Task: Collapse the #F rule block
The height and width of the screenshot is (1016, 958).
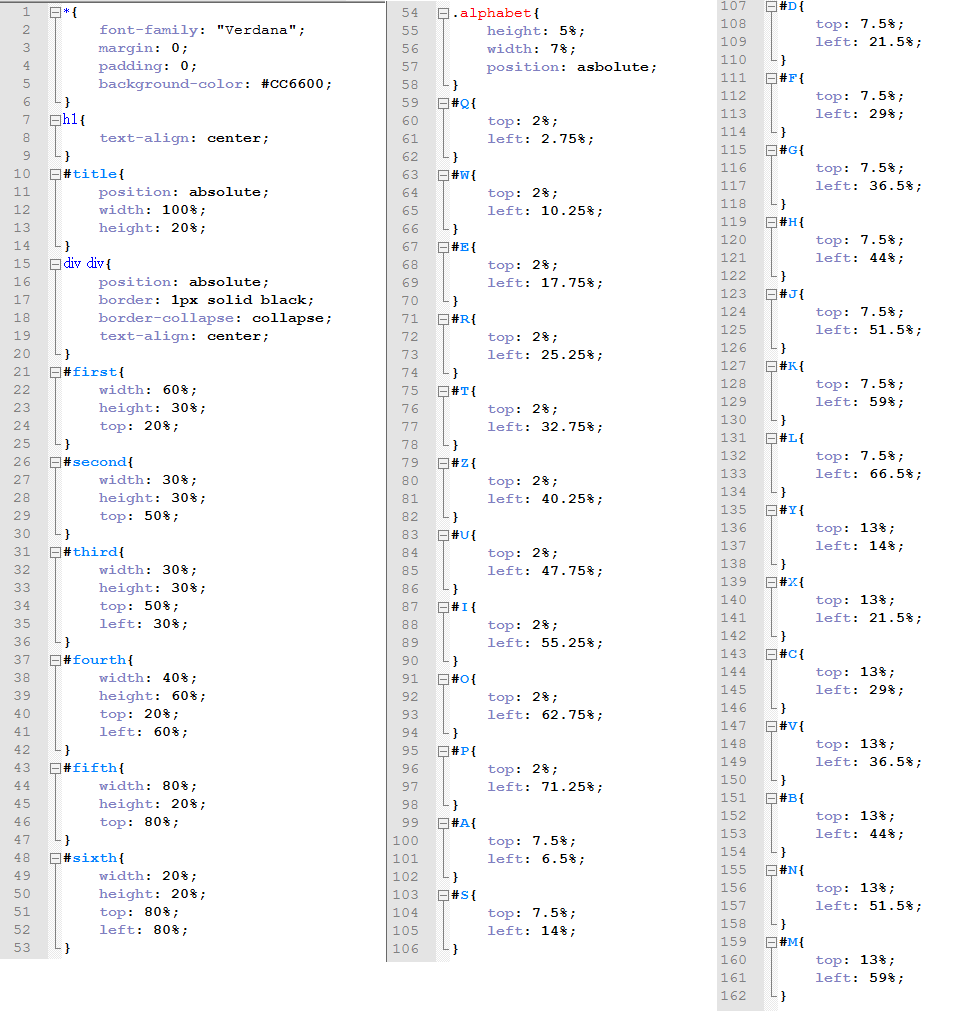Action: (771, 78)
